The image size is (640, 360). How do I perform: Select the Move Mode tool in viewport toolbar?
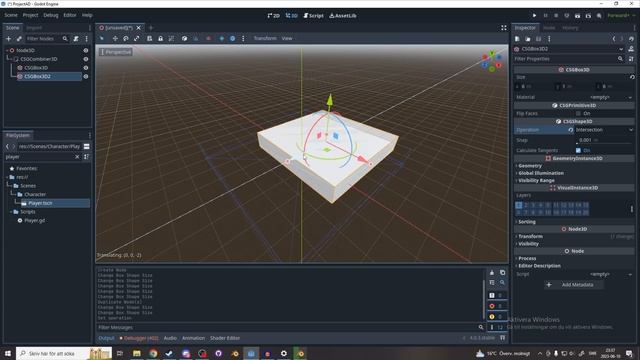point(115,38)
